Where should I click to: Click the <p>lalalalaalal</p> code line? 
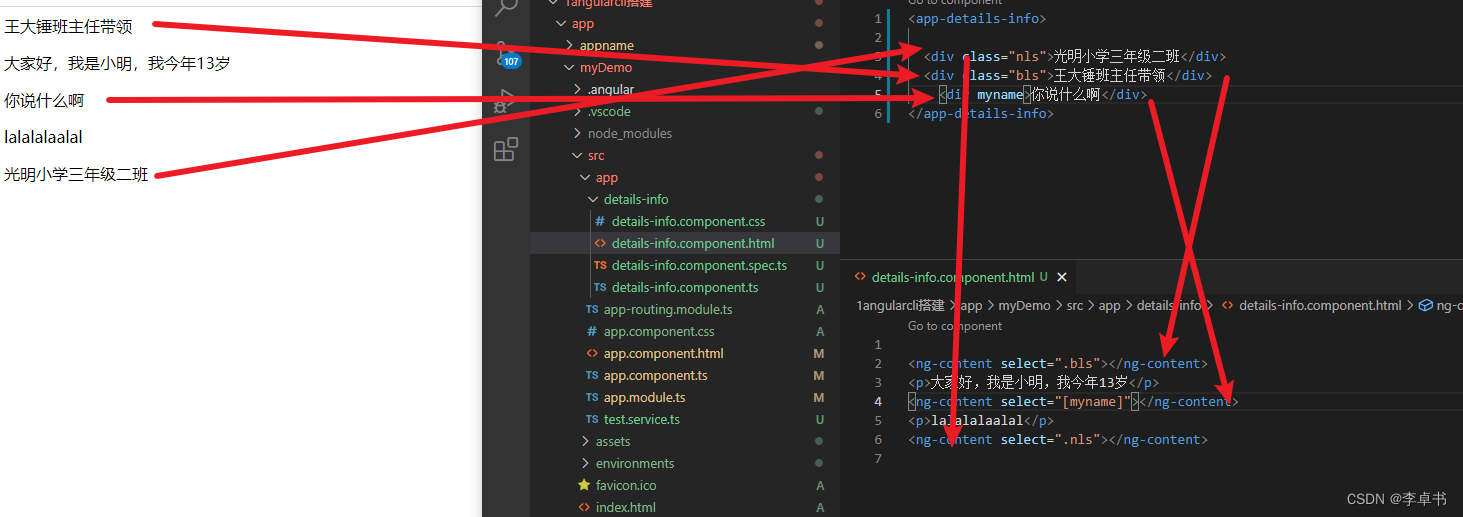pos(981,421)
